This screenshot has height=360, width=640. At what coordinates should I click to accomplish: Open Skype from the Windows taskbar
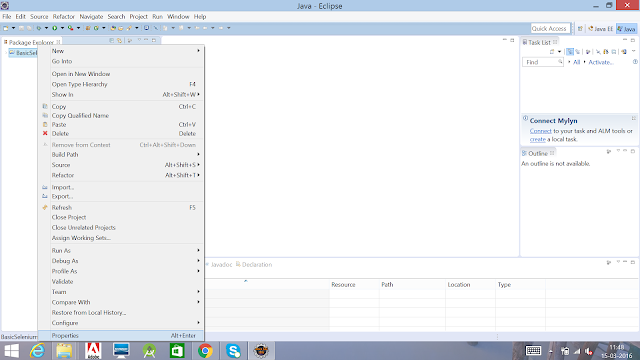(x=233, y=351)
